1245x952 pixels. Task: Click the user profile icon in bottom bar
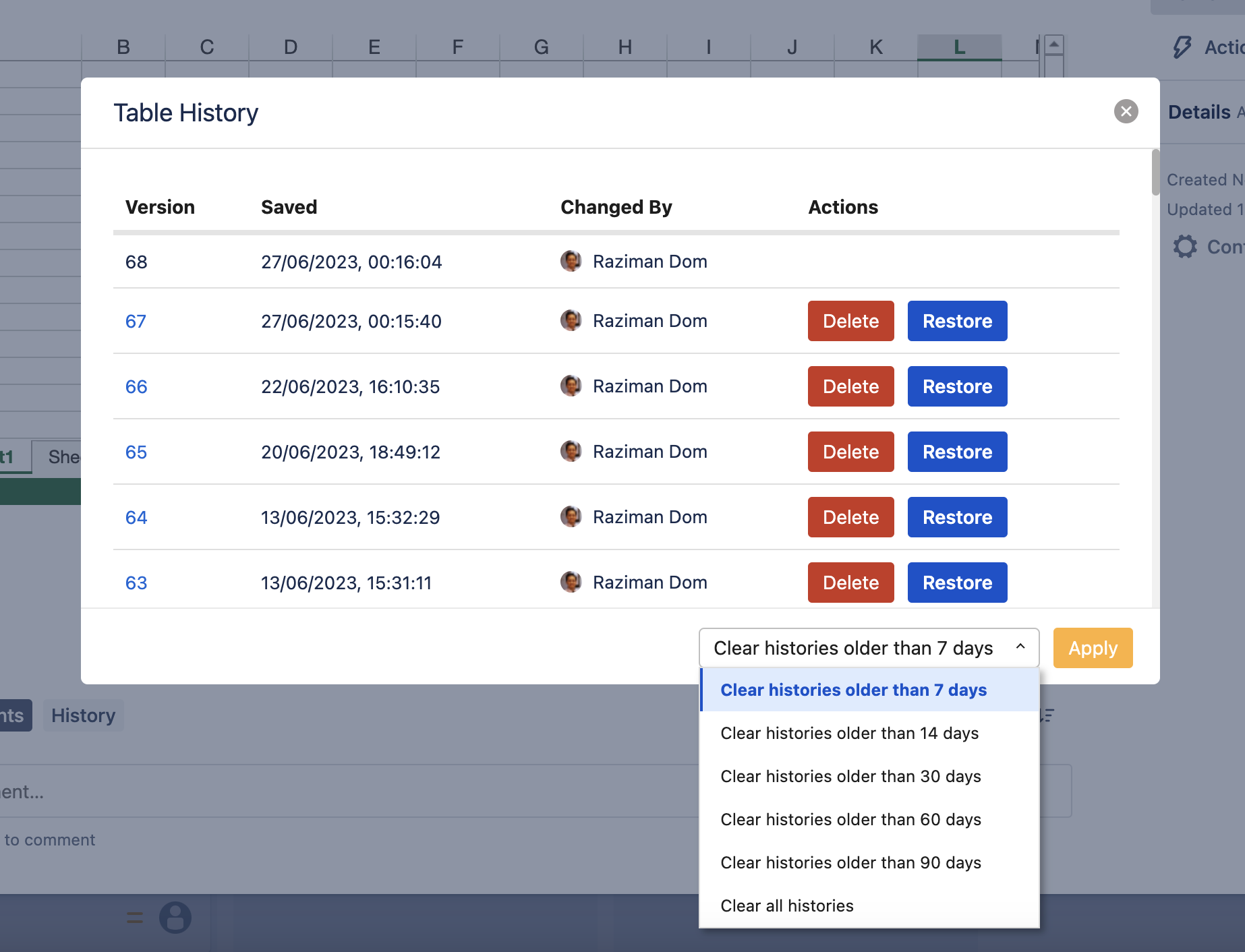coord(175,918)
